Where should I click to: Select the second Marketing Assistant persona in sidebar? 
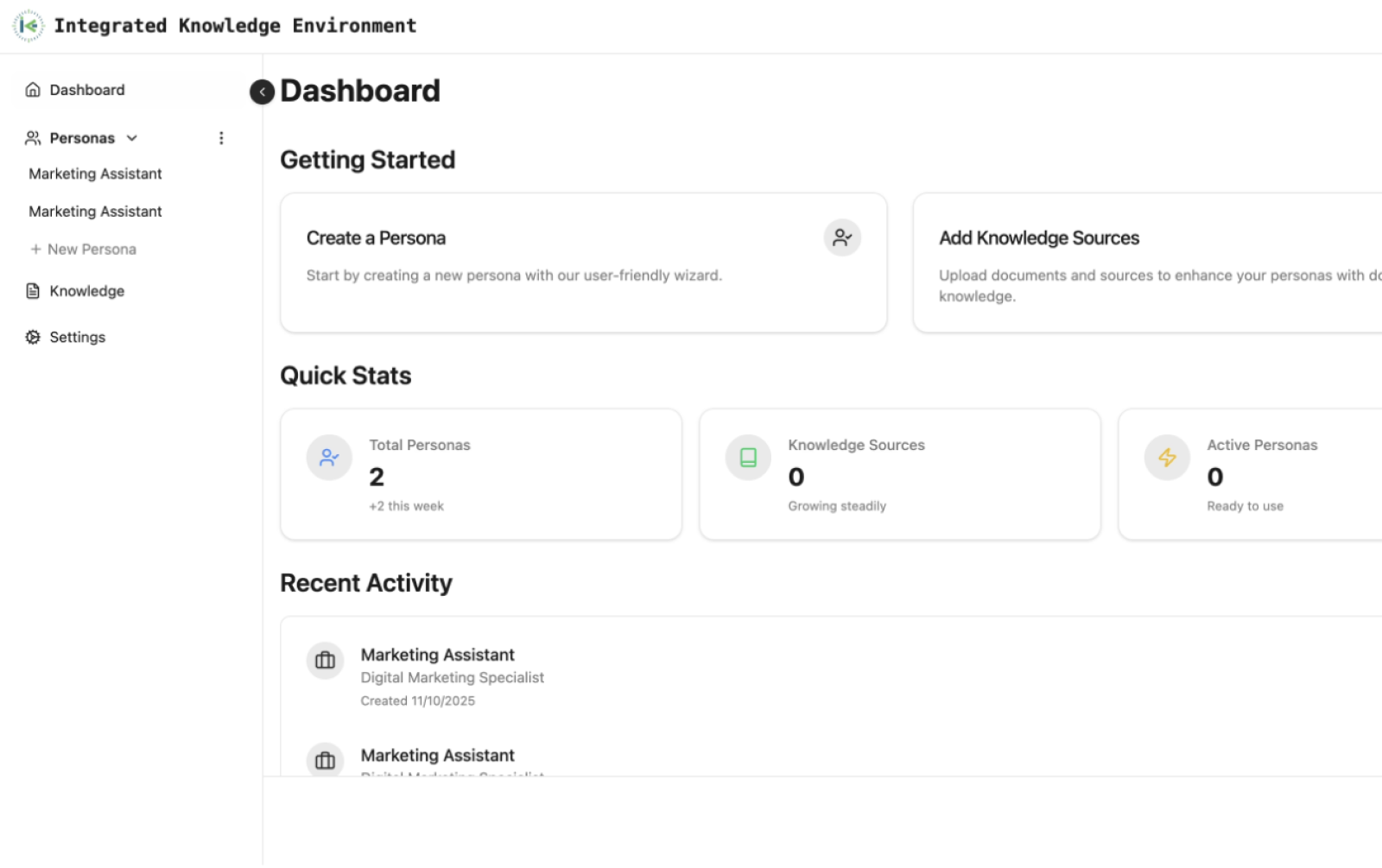coord(95,212)
